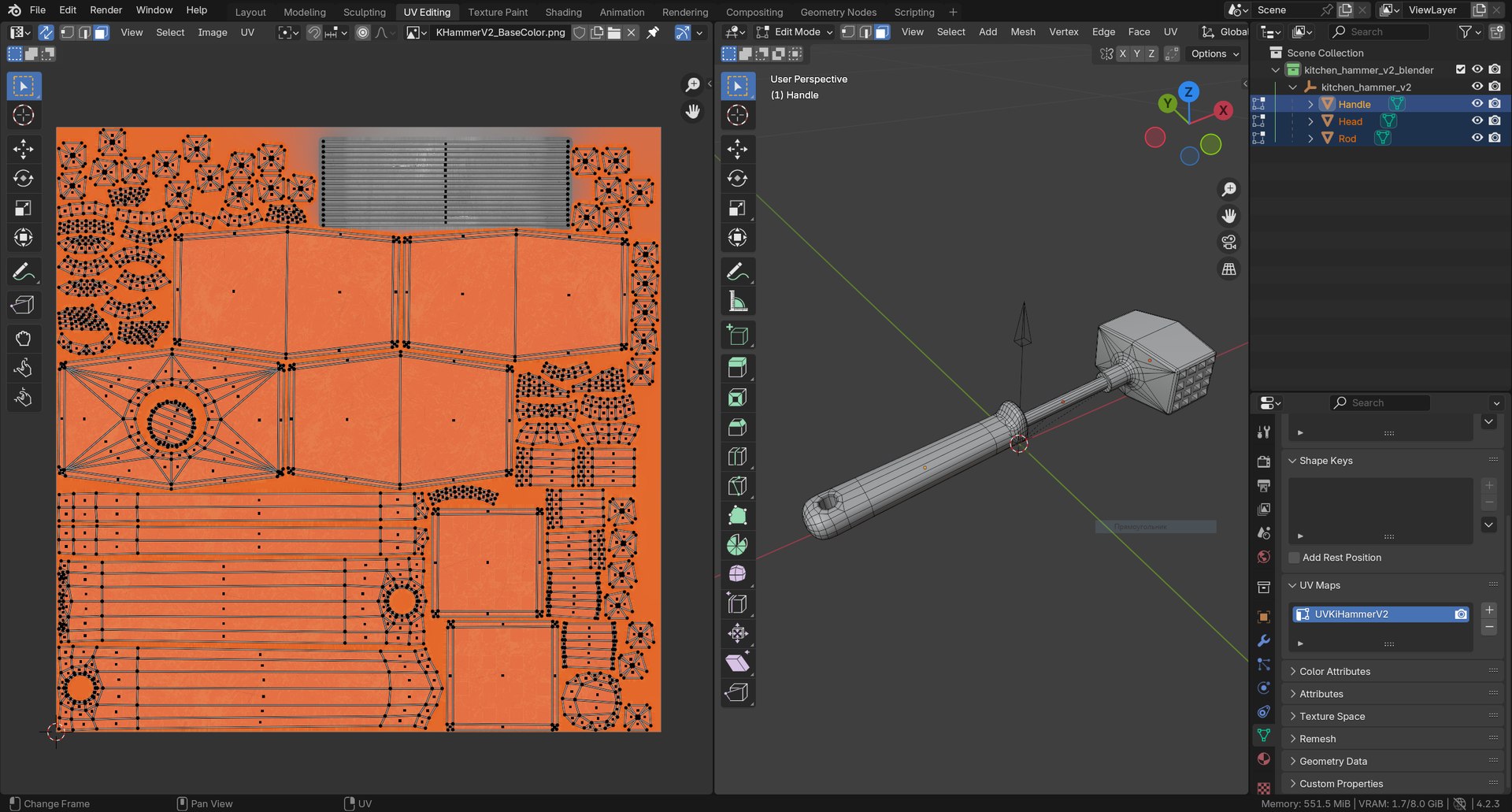Expand the Handle object tree
Image resolution: width=1512 pixels, height=812 pixels.
tap(1310, 104)
